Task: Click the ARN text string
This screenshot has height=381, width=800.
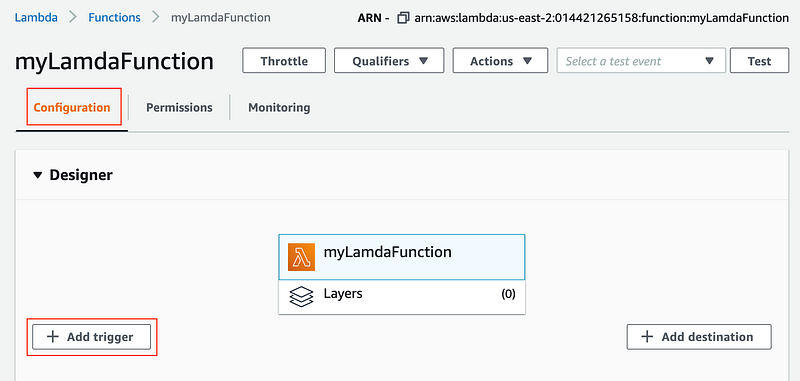Action: (x=603, y=18)
